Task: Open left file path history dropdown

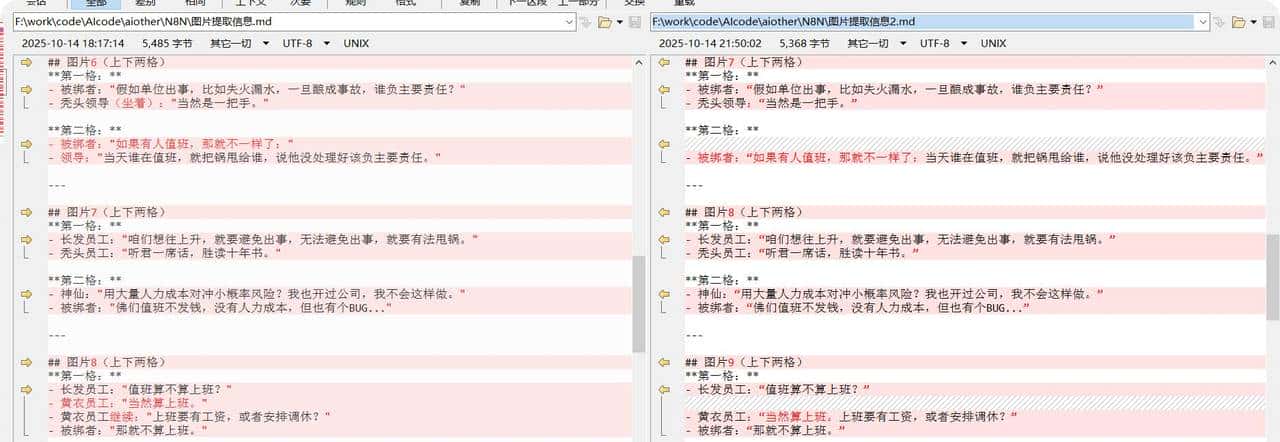Action: [x=570, y=22]
